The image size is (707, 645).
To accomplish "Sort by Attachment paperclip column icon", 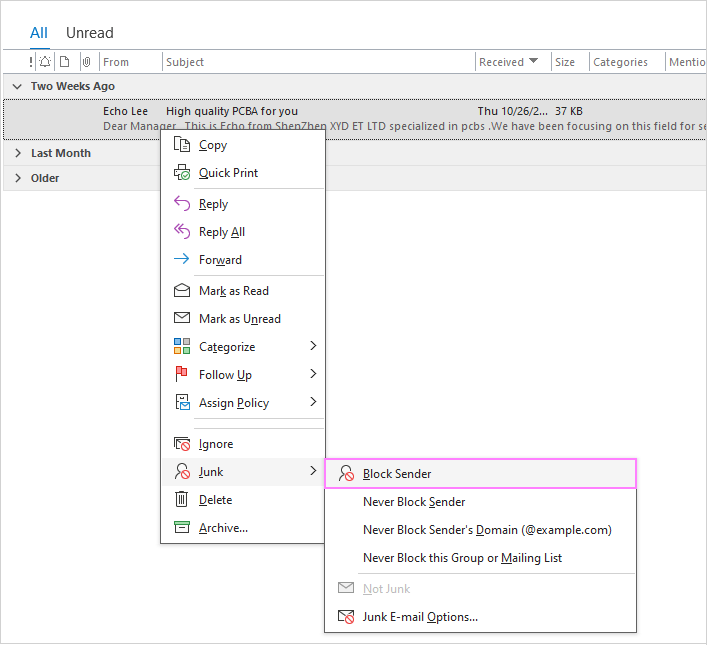I will pyautogui.click(x=87, y=62).
